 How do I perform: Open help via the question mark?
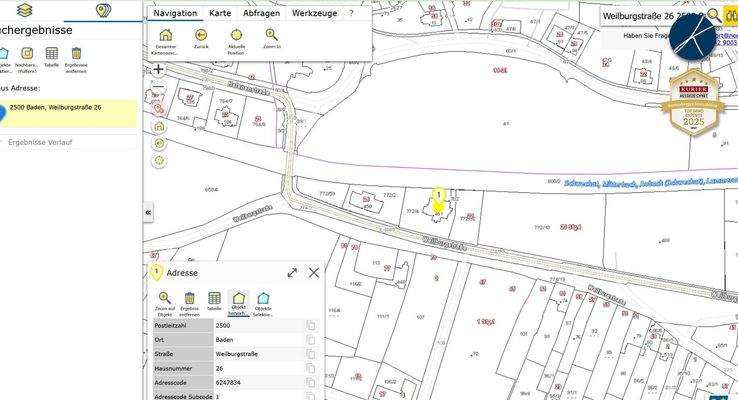pyautogui.click(x=351, y=14)
